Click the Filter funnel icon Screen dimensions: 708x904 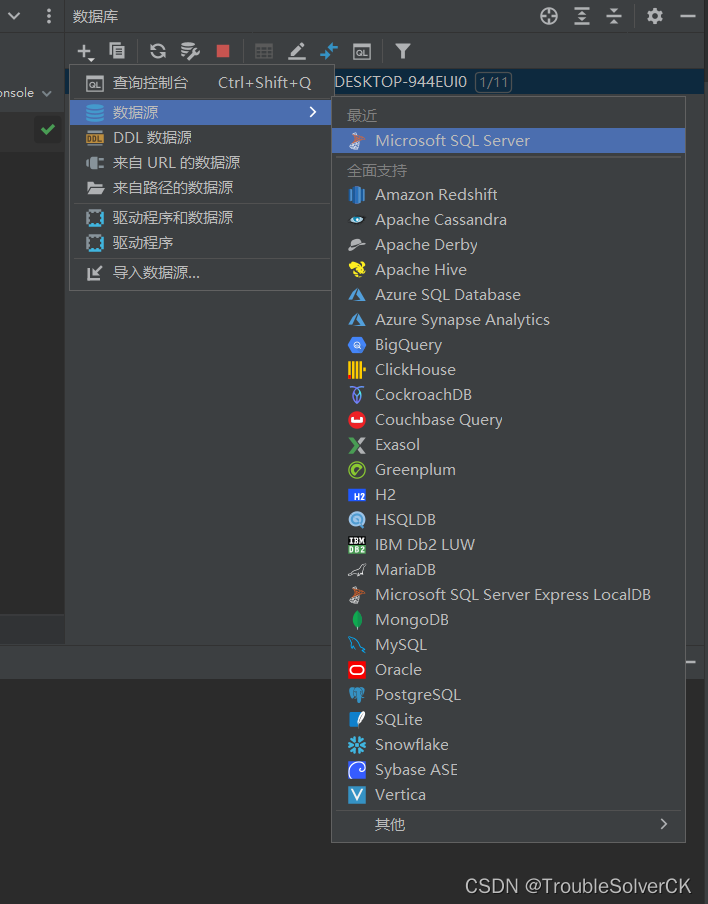[403, 51]
